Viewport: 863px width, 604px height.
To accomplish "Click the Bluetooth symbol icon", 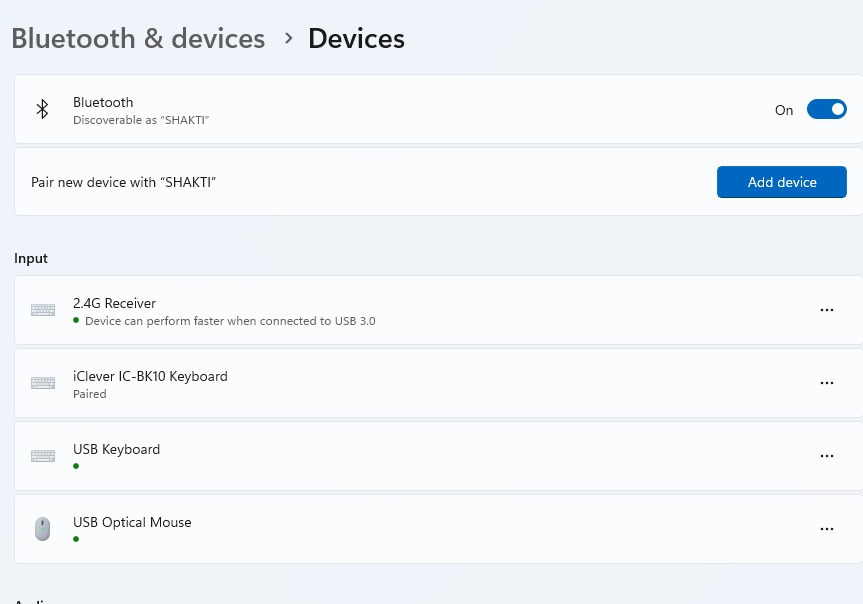I will point(42,109).
